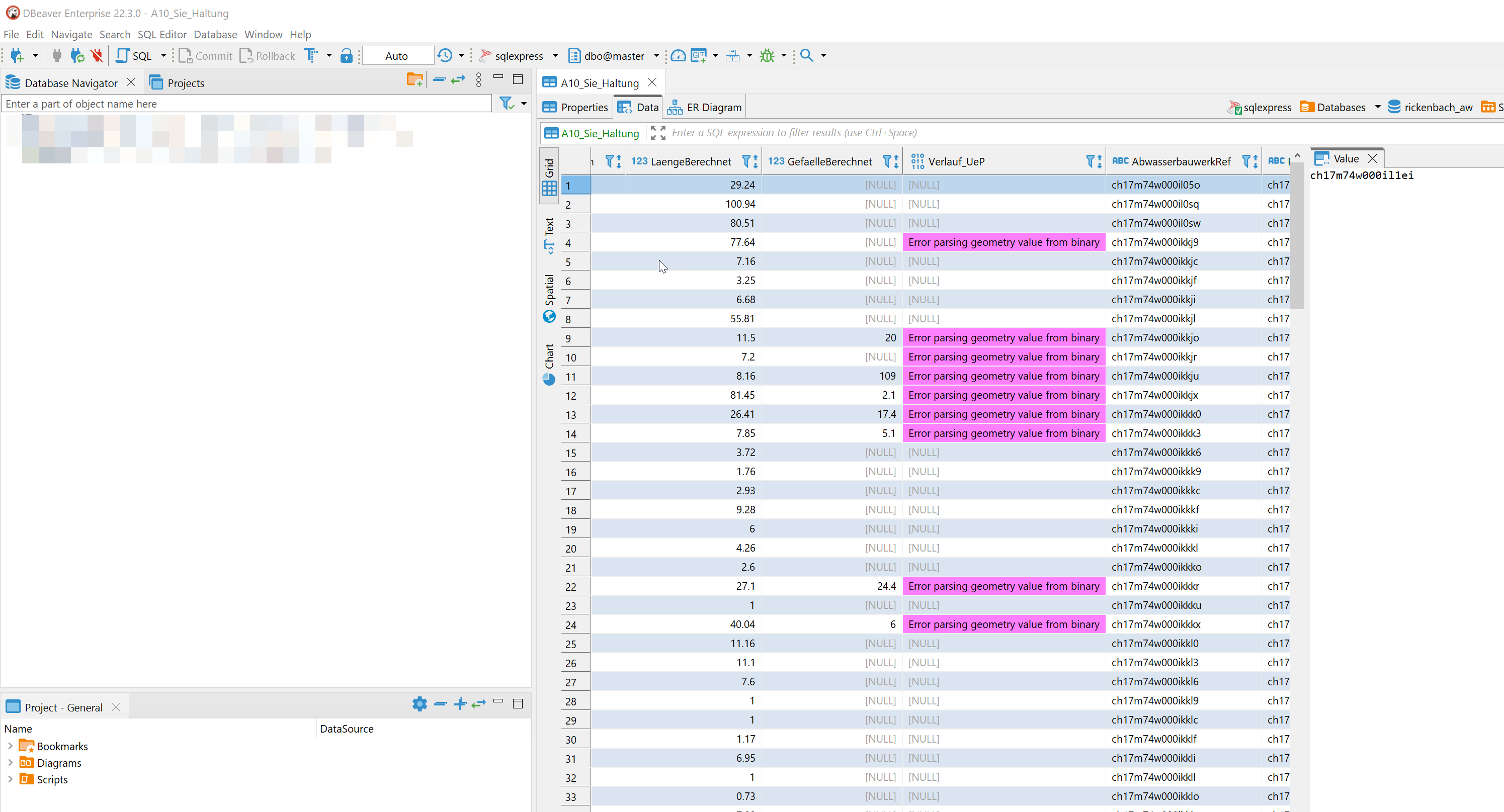Collapse all in Database Navigator
Viewport: 1504px width, 812px height.
point(439,79)
